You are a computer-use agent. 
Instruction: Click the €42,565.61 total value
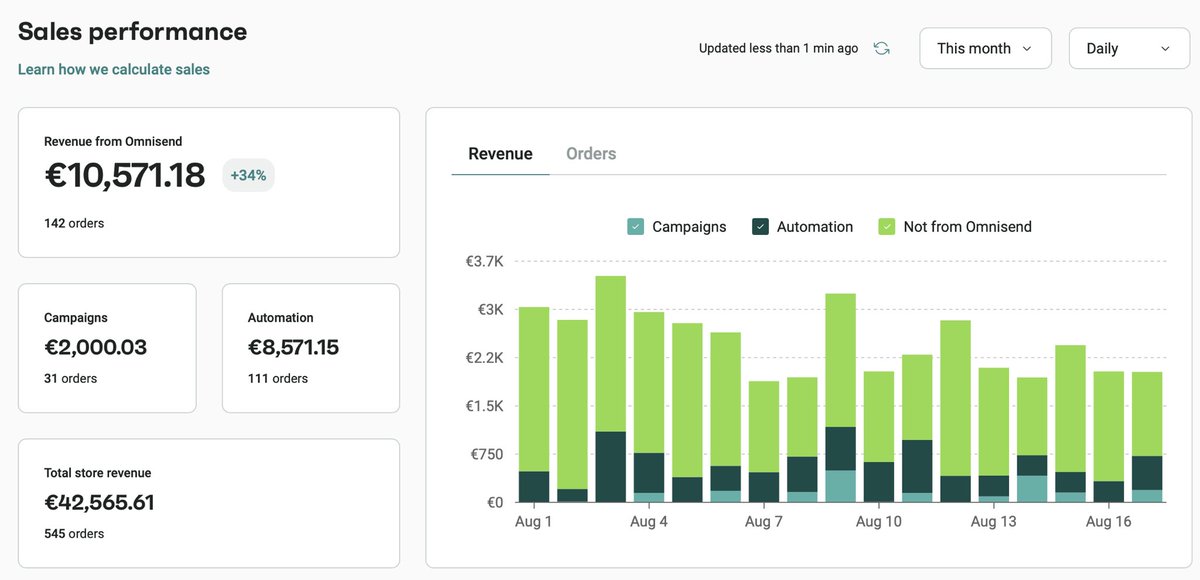coord(99,502)
